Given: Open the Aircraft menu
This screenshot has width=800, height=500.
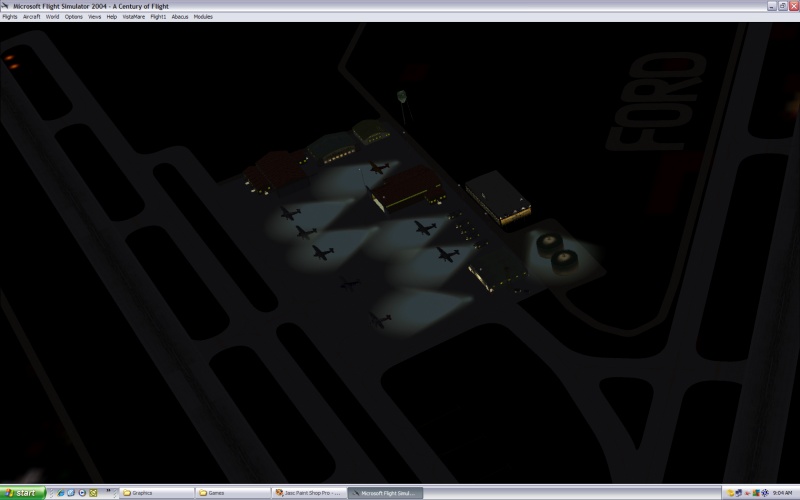Looking at the screenshot, I should pyautogui.click(x=31, y=17).
